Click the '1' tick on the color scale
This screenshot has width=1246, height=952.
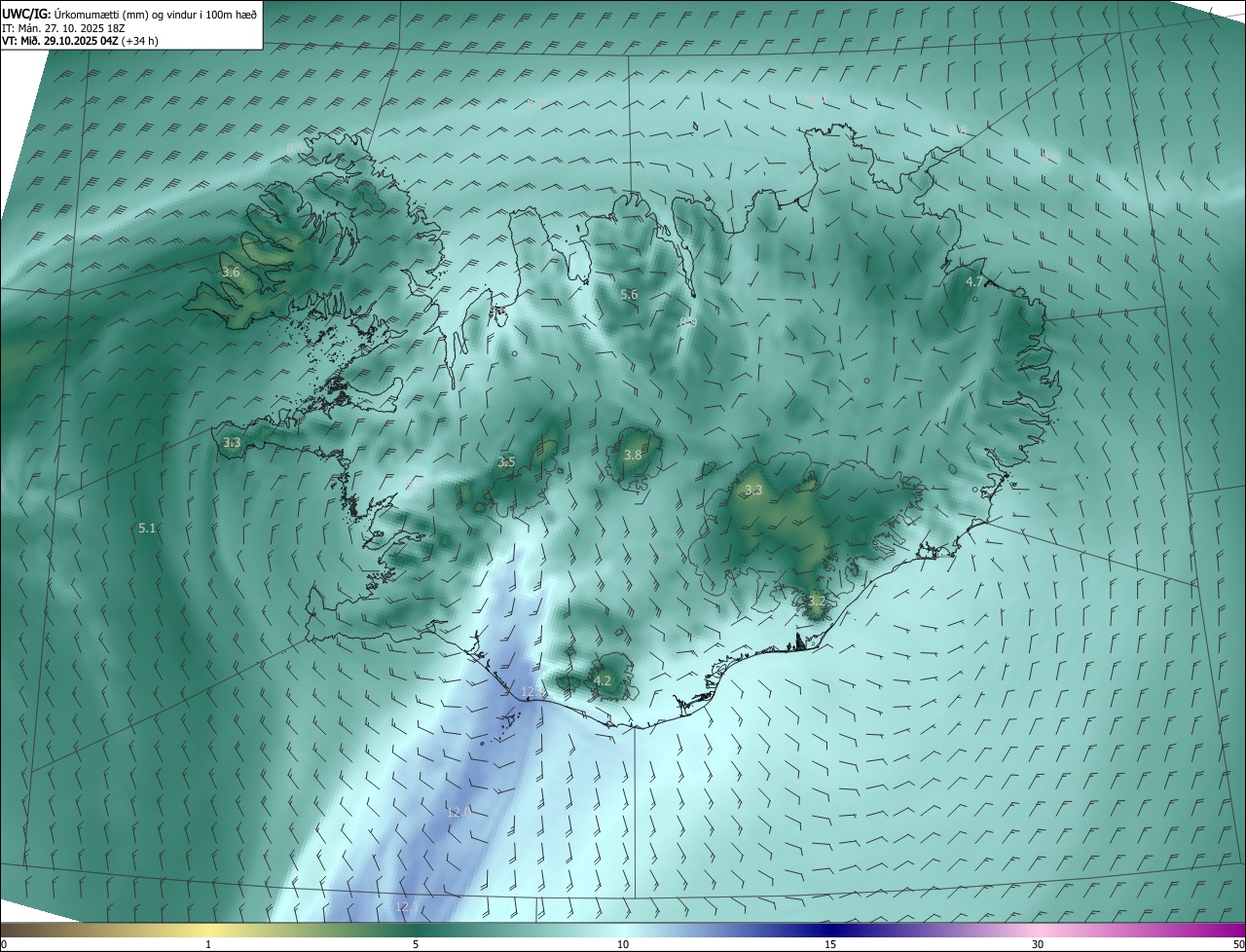coord(208,944)
